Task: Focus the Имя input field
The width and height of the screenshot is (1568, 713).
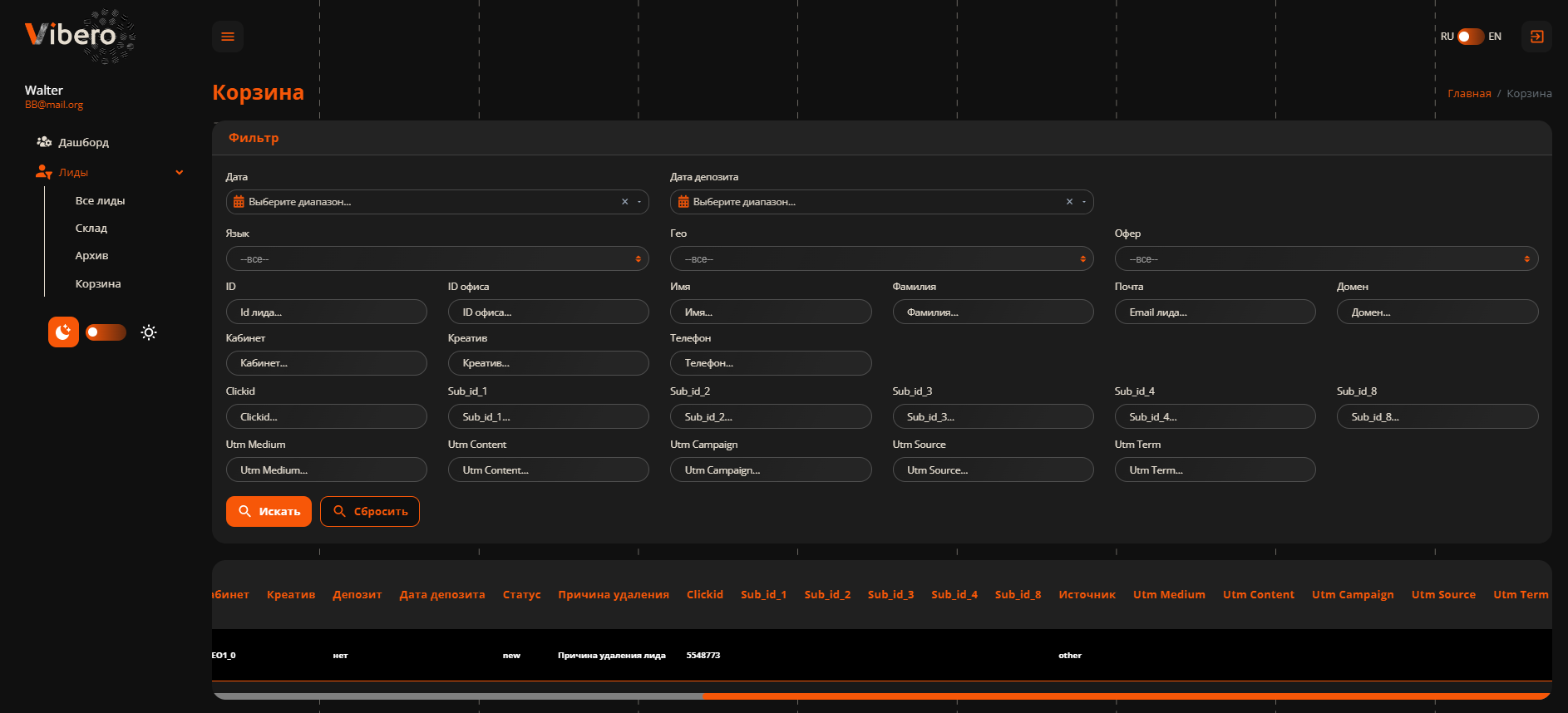Action: pos(771,312)
